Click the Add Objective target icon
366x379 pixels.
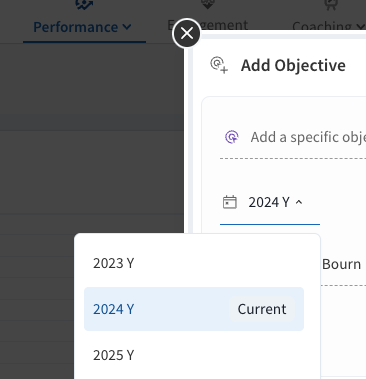[219, 65]
